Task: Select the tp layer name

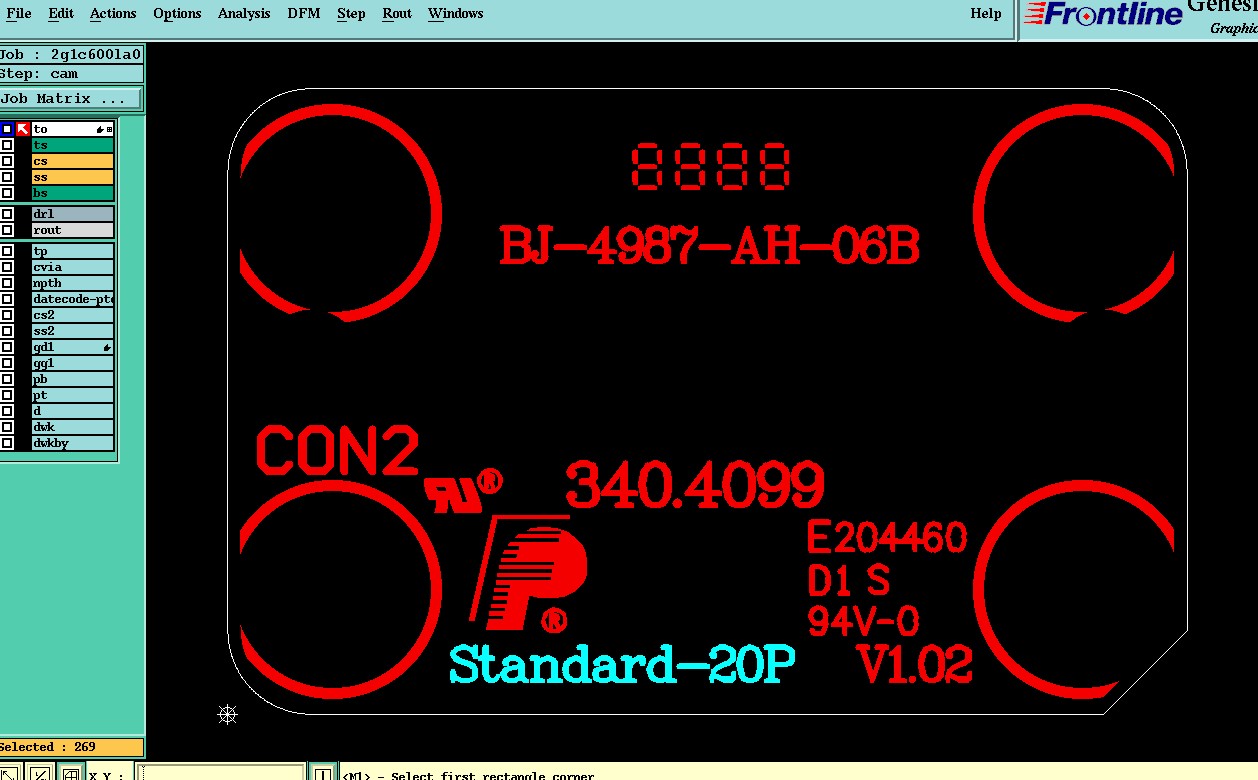Action: click(73, 251)
